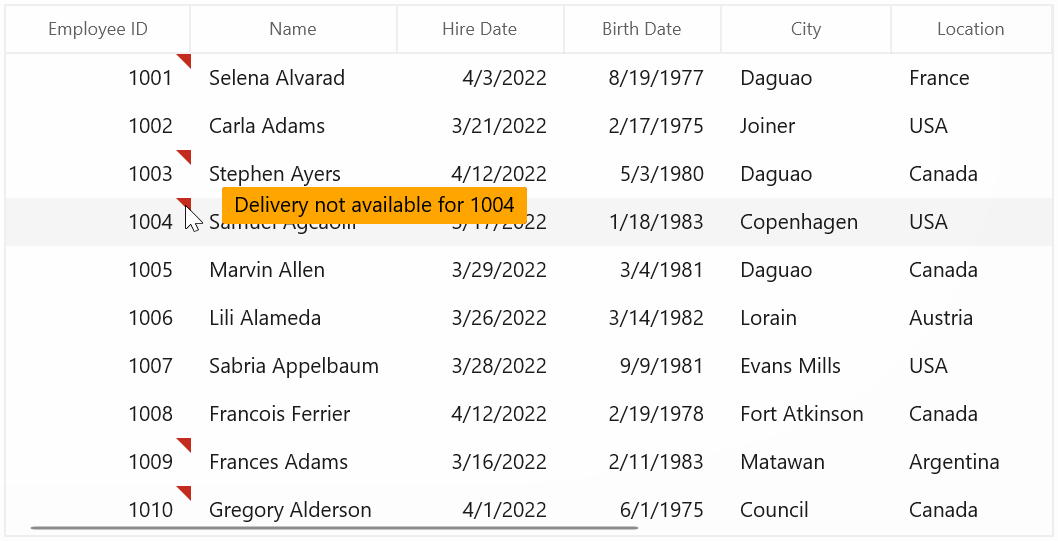Sort by the Employee ID column header
This screenshot has height=541, width=1058.
[x=98, y=29]
